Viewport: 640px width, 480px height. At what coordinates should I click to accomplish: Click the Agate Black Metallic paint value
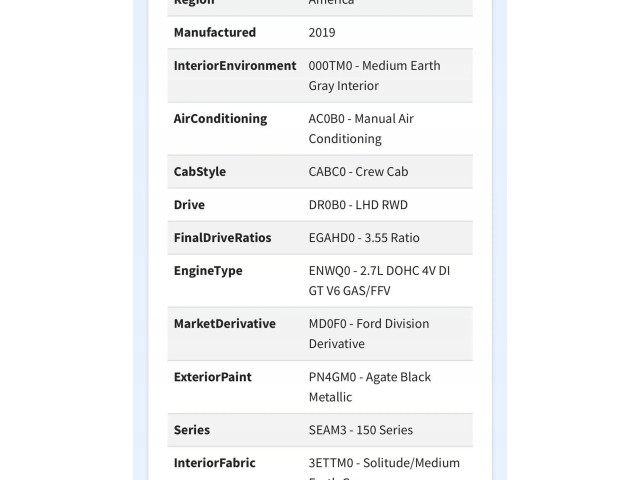pos(369,387)
